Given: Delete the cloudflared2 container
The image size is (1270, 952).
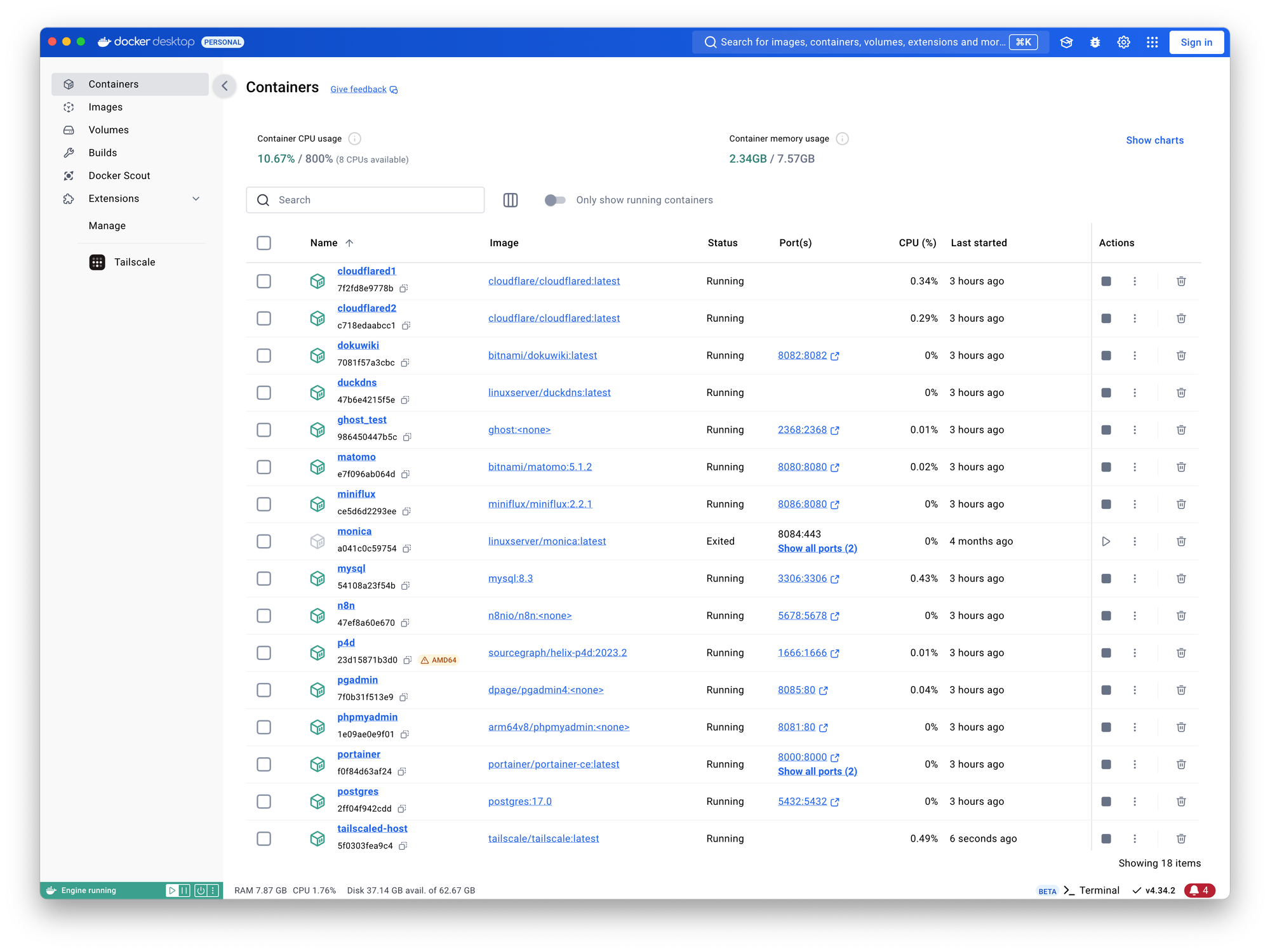Looking at the screenshot, I should point(1181,319).
